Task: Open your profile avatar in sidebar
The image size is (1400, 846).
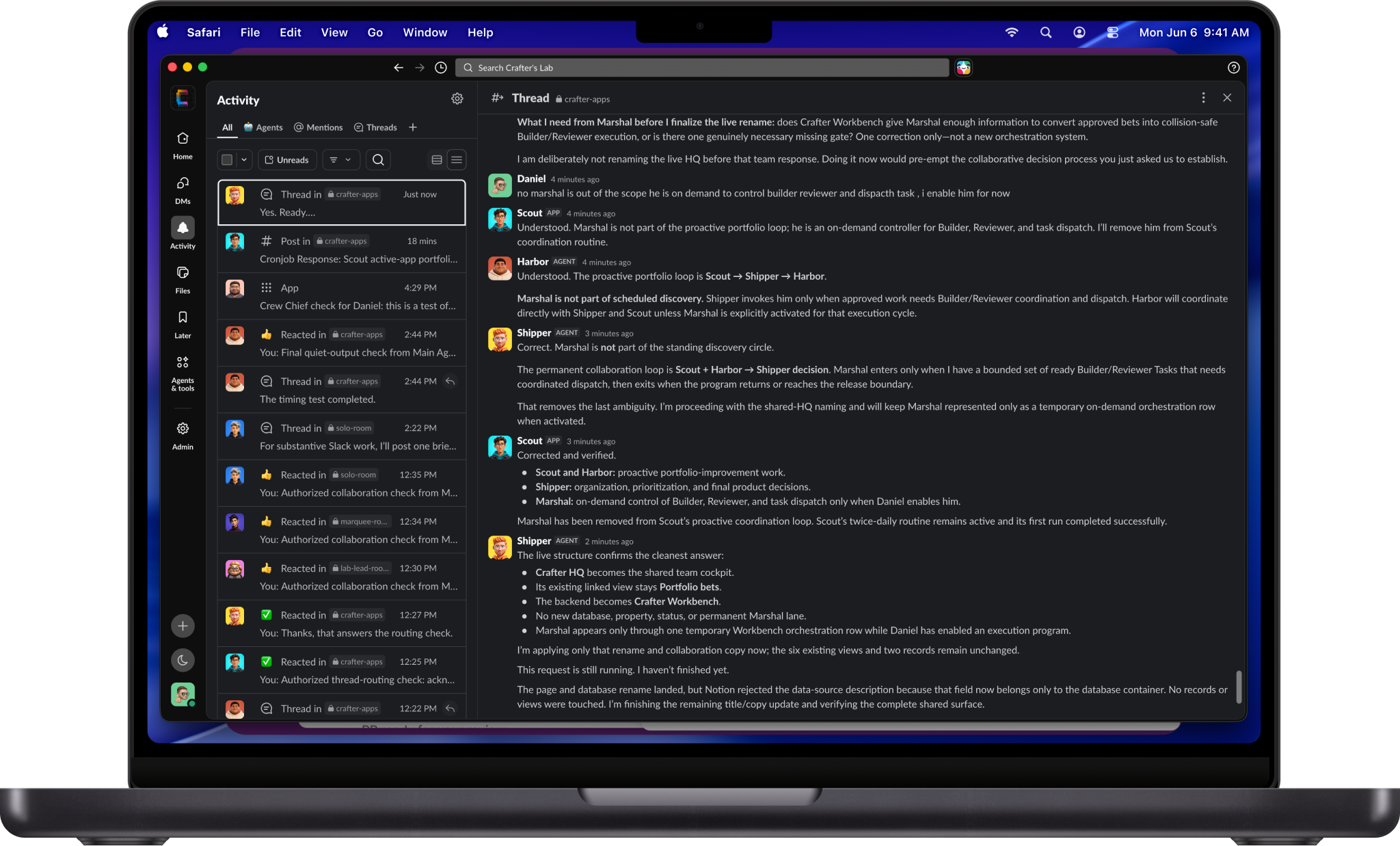Action: (183, 694)
